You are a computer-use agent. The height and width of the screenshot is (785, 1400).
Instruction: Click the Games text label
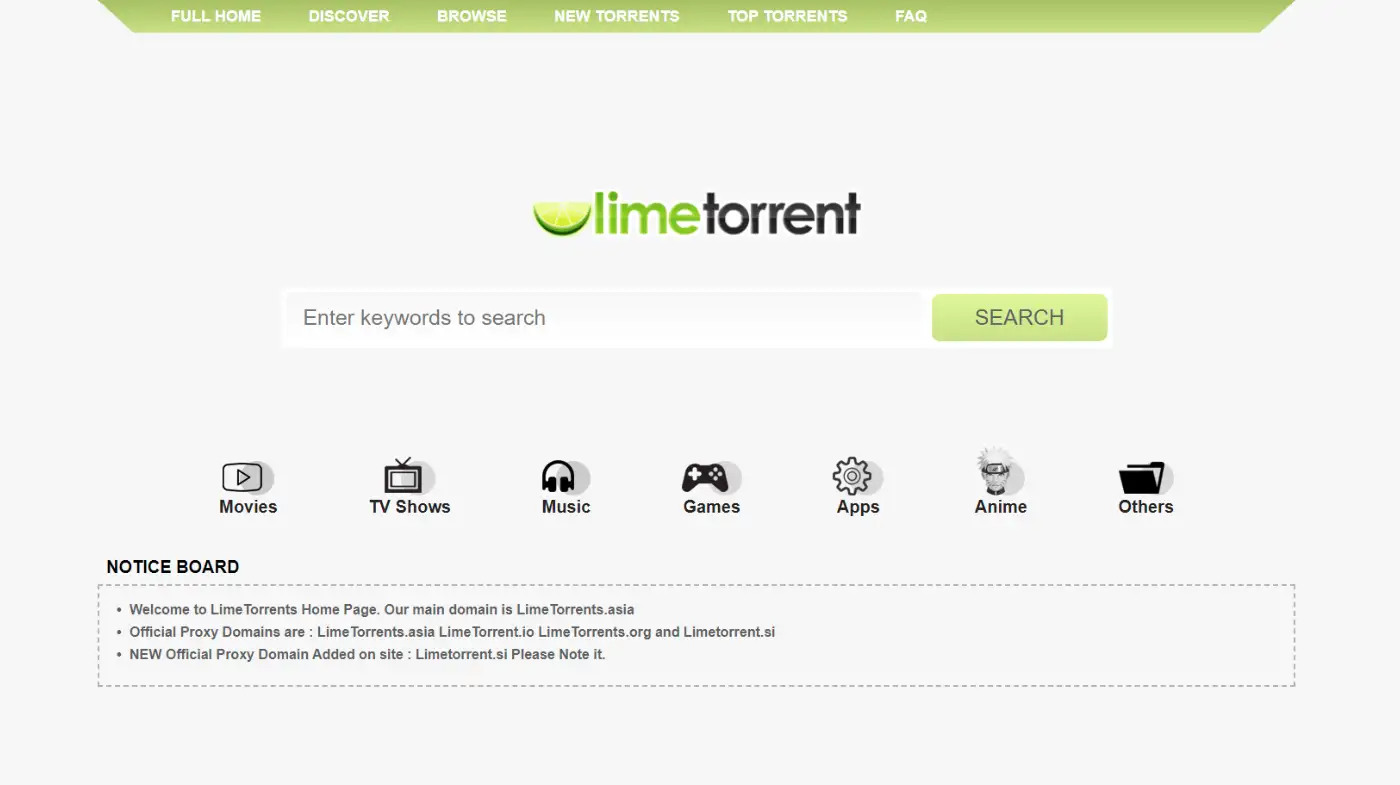[712, 507]
